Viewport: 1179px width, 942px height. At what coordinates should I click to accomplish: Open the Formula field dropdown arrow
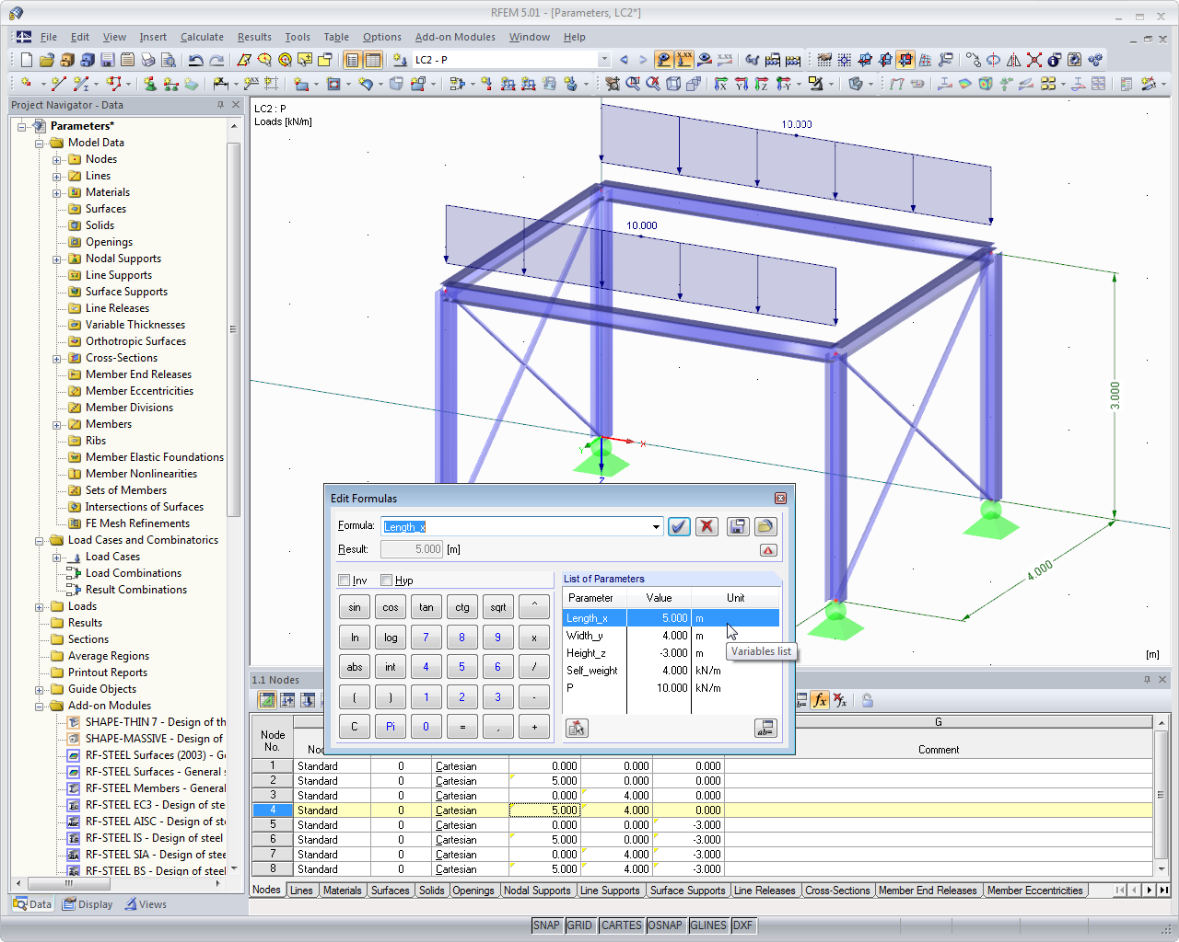[x=655, y=526]
